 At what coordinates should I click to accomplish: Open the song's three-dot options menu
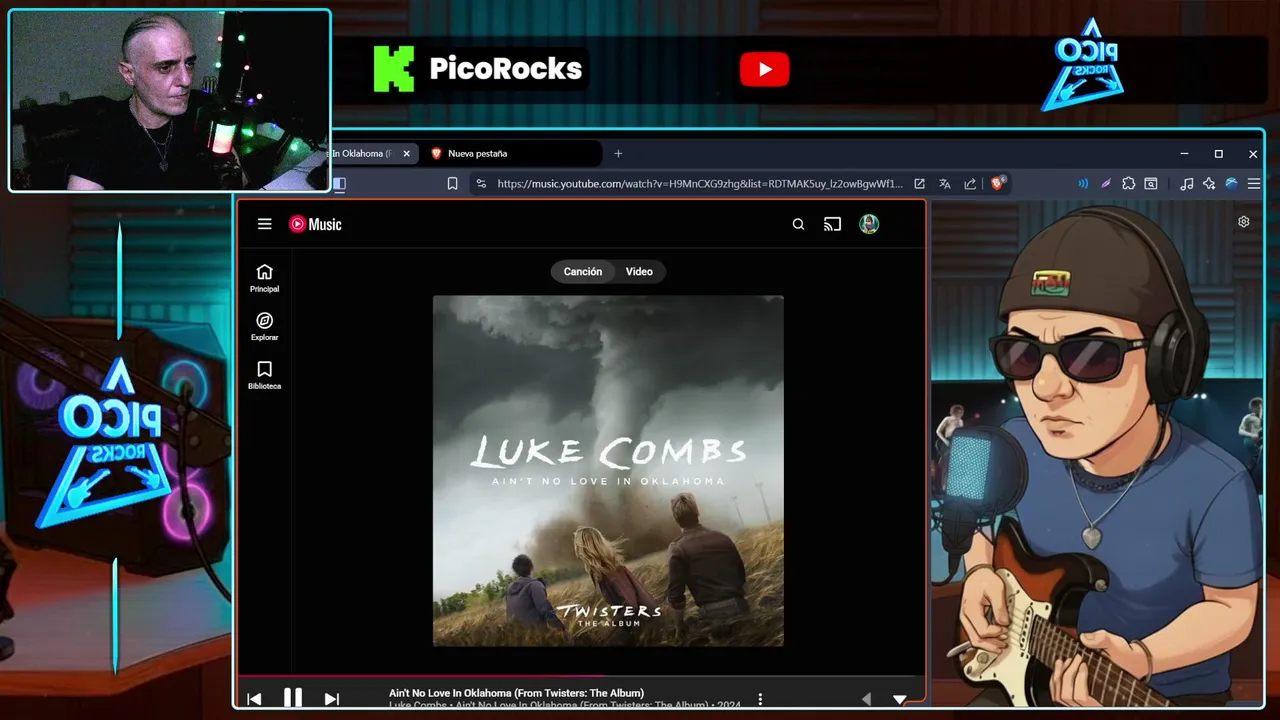pyautogui.click(x=760, y=699)
